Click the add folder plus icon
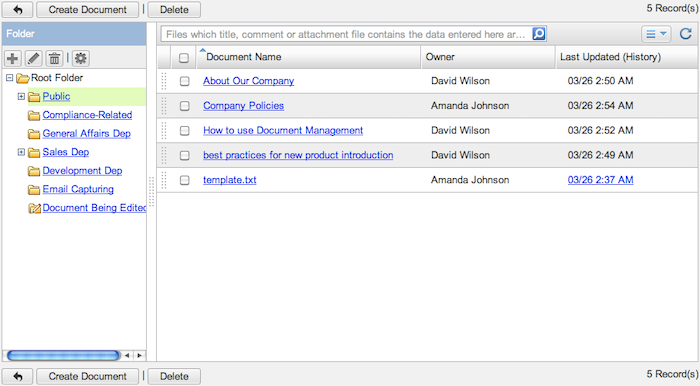The image size is (700, 386). pyautogui.click(x=12, y=58)
